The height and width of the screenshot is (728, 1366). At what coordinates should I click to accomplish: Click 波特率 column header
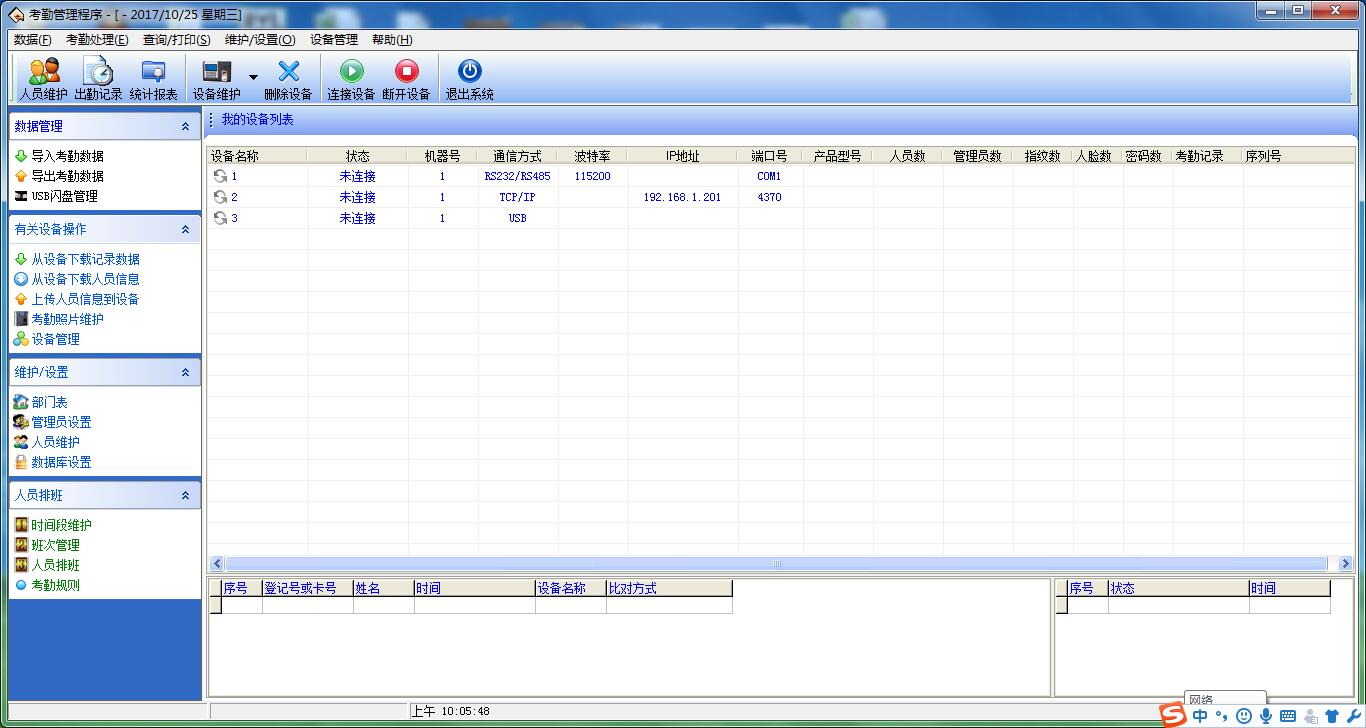[593, 156]
